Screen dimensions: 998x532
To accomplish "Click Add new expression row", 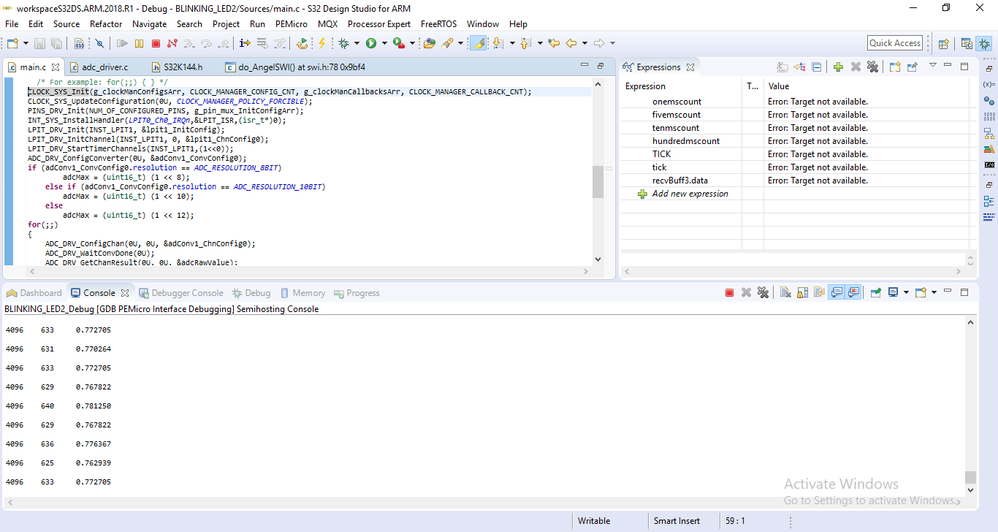I will pos(690,193).
